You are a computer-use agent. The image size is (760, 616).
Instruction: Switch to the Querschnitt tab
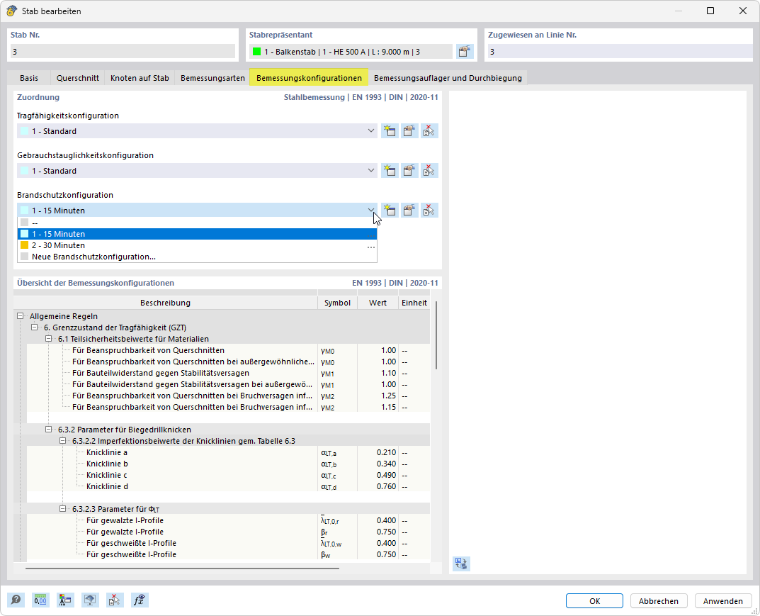78,78
